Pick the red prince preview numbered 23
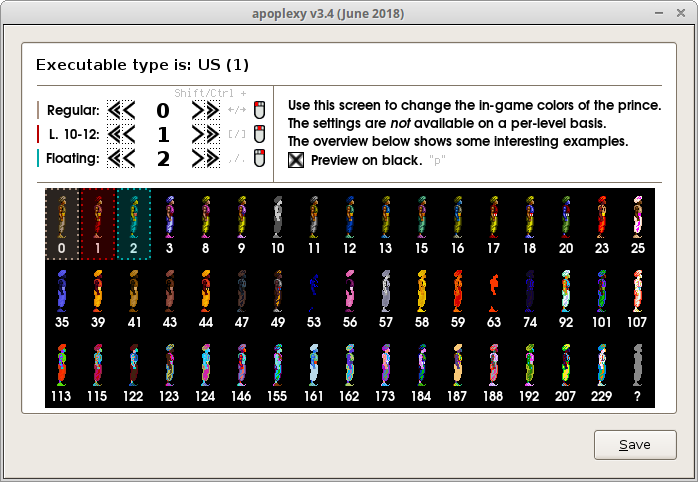Viewport: 698px width, 482px height. (602, 224)
